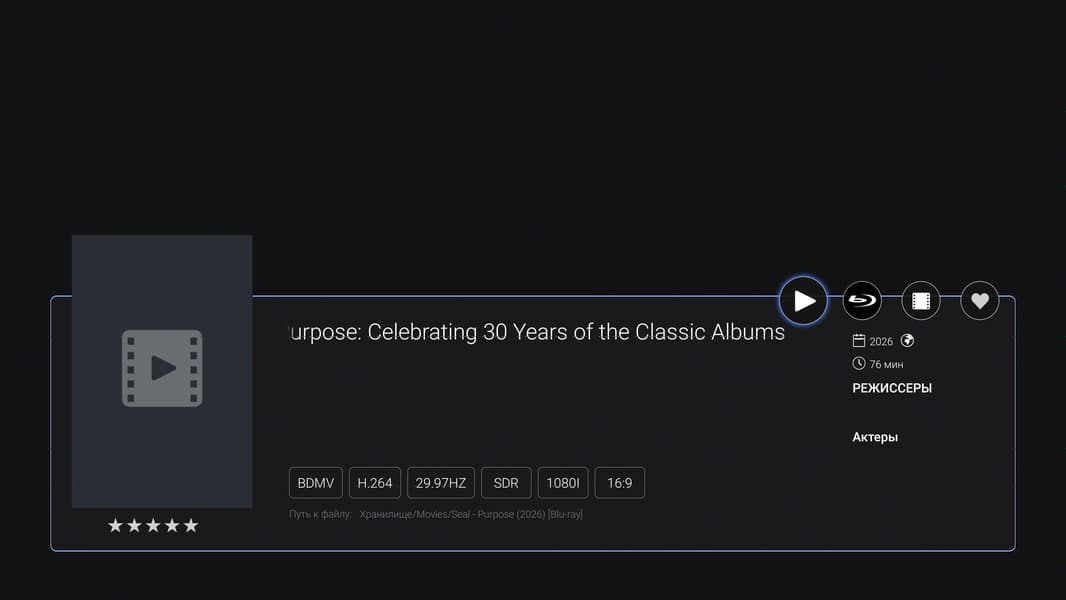Click the SDR badge

click(506, 483)
